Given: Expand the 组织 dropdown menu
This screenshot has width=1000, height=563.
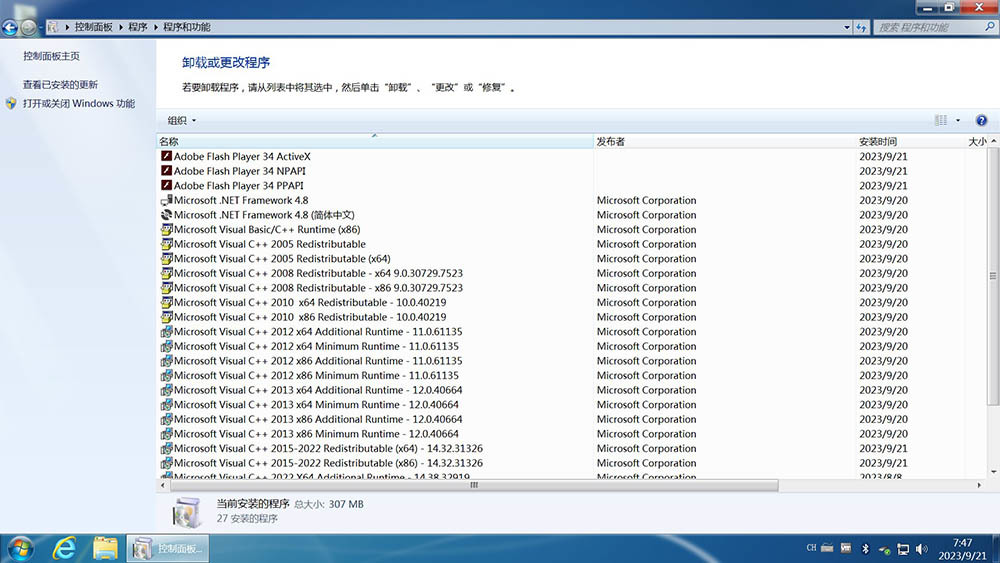Looking at the screenshot, I should (x=182, y=120).
